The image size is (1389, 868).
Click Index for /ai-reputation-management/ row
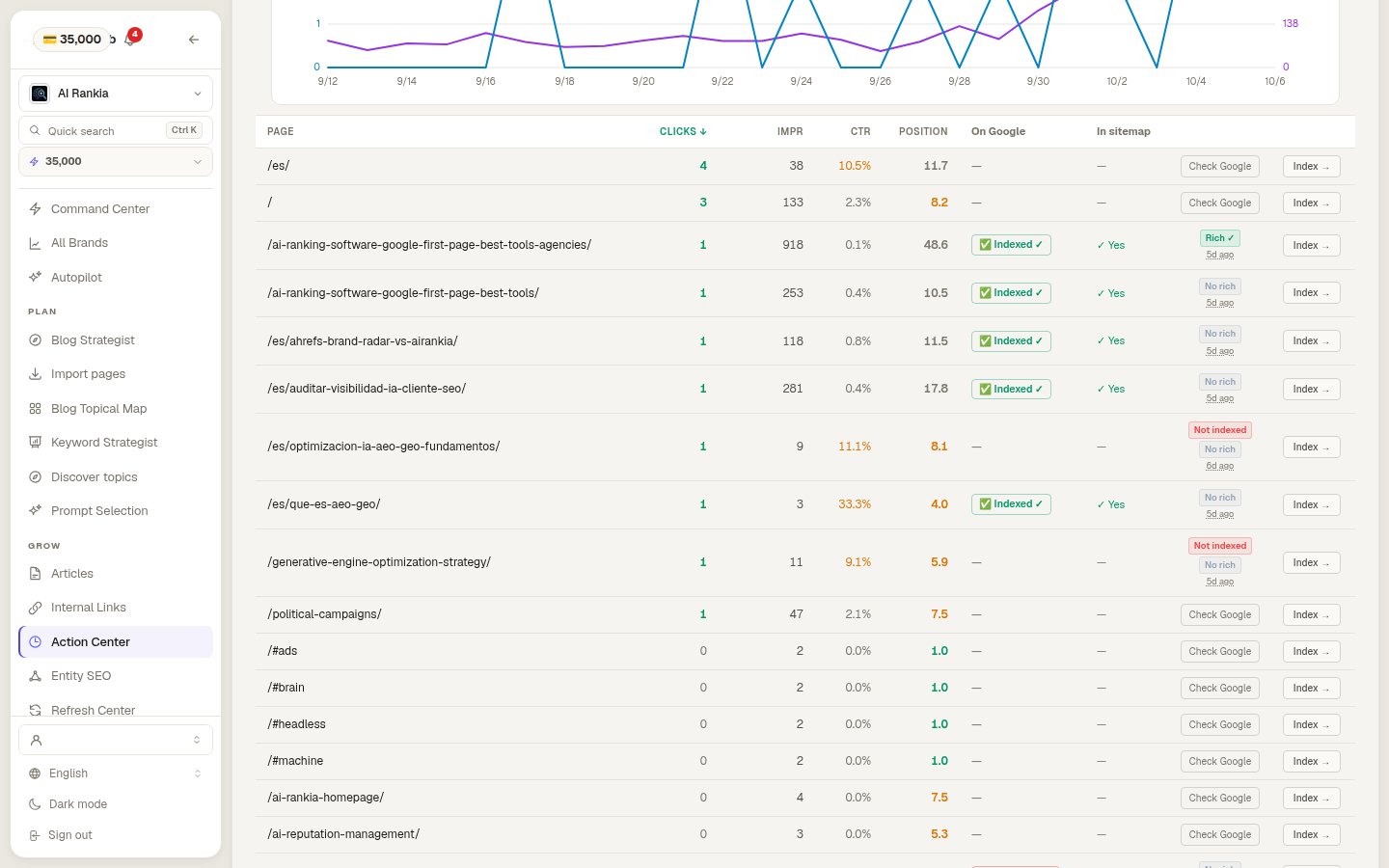[x=1312, y=834]
